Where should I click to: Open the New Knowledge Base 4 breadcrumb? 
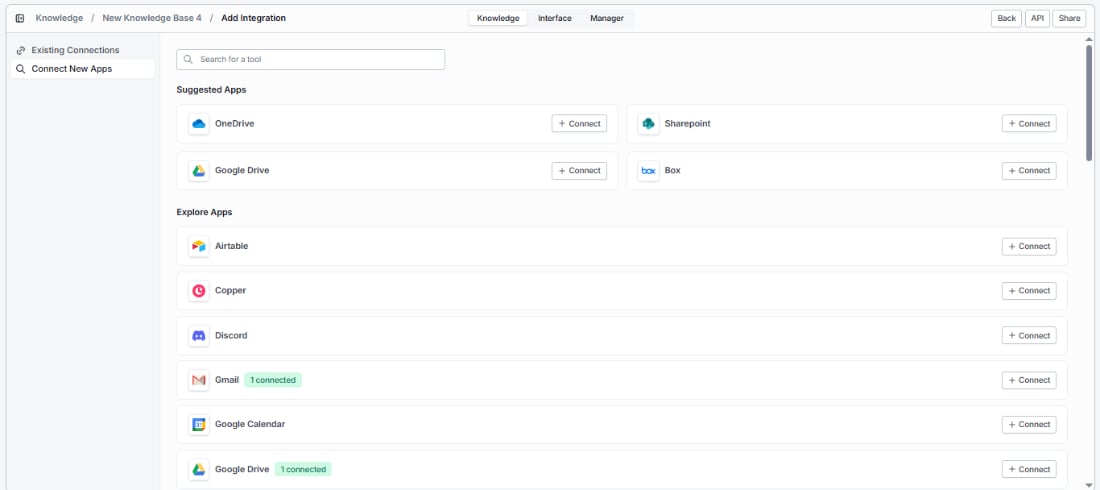tap(152, 18)
